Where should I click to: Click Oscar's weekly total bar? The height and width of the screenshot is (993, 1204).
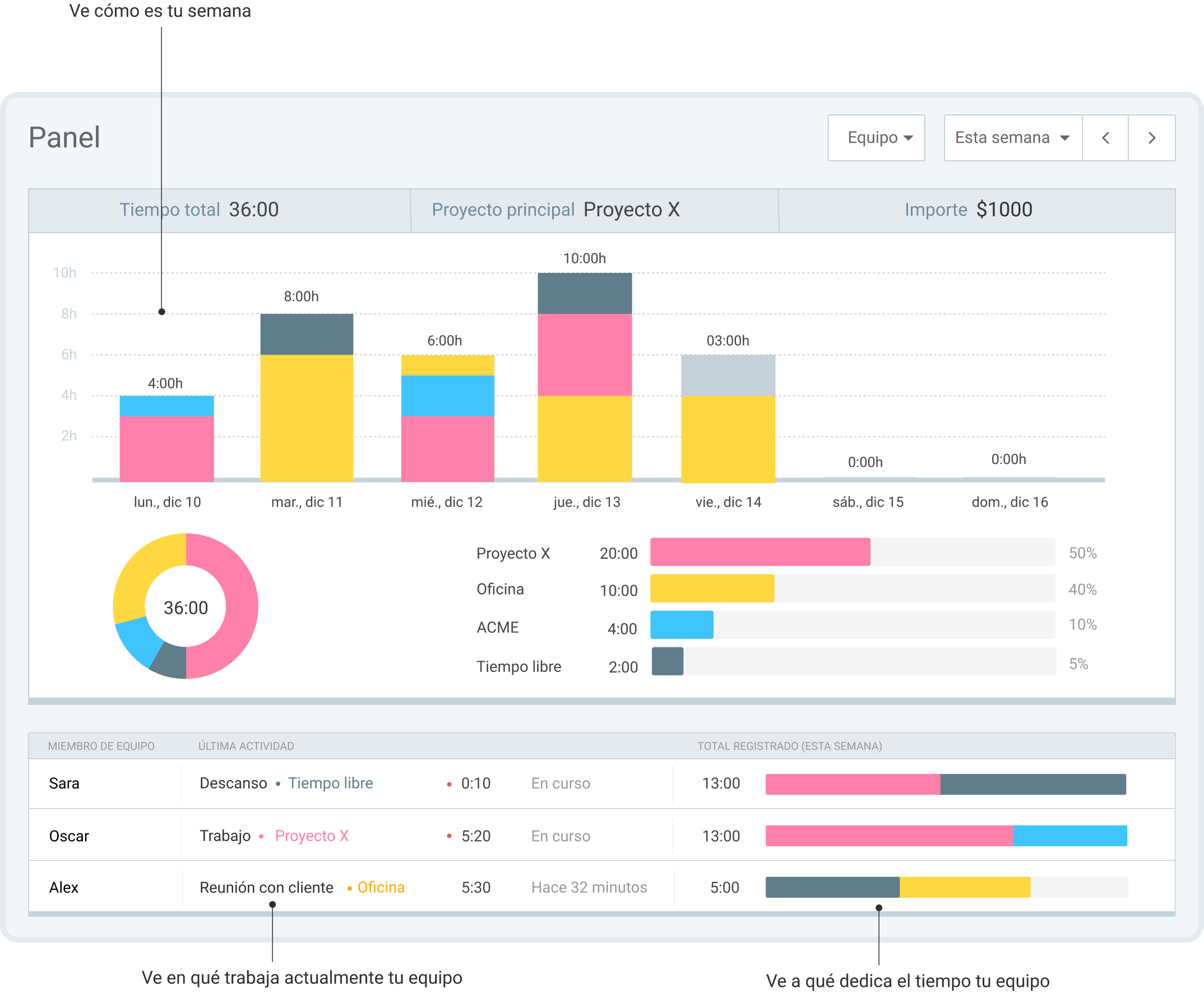point(946,836)
